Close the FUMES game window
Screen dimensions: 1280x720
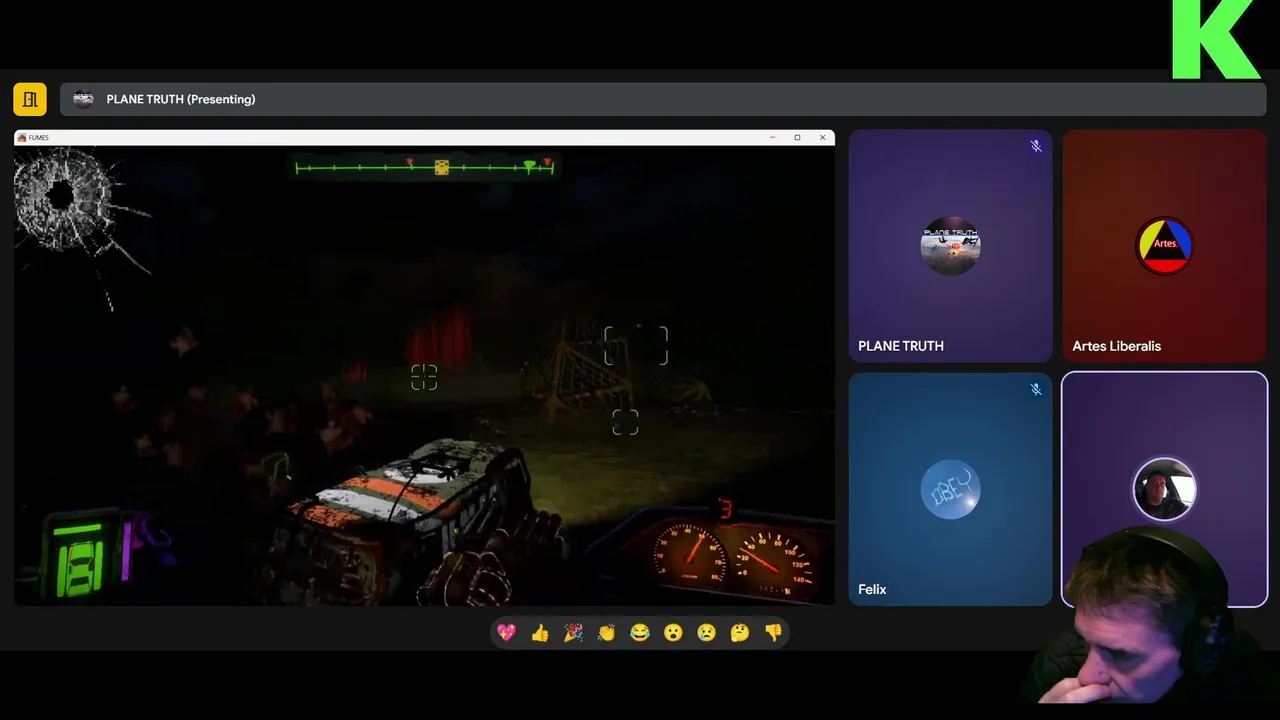coord(822,137)
